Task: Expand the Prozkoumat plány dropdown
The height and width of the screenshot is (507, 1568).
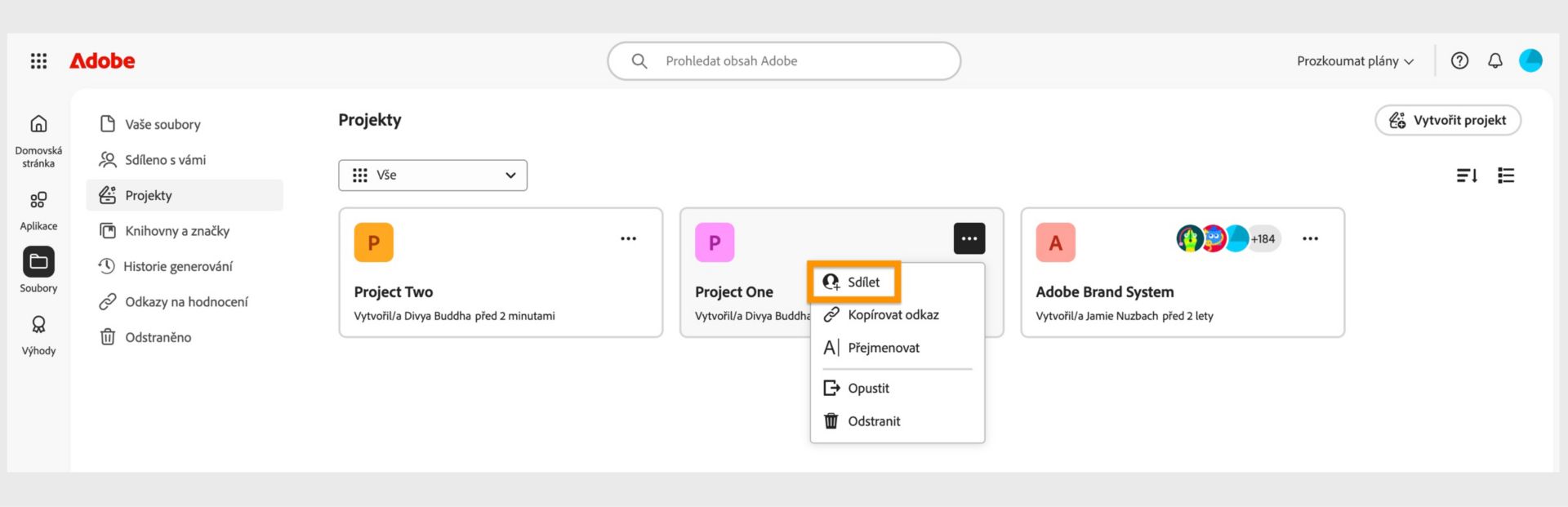Action: (1355, 61)
